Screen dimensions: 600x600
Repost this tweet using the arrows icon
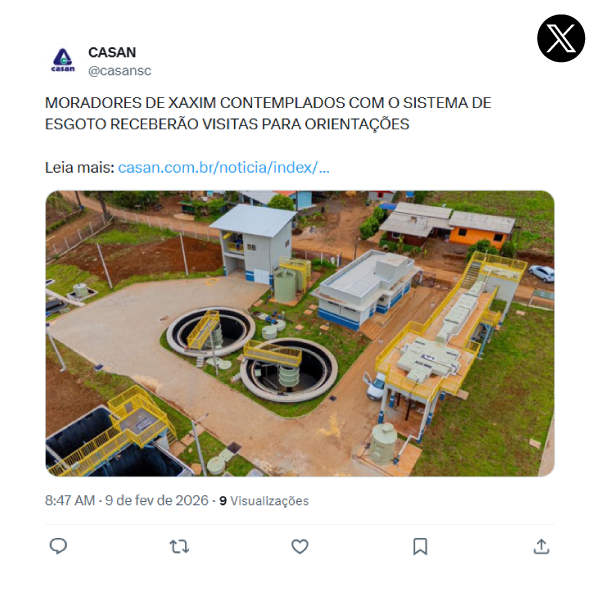[179, 546]
